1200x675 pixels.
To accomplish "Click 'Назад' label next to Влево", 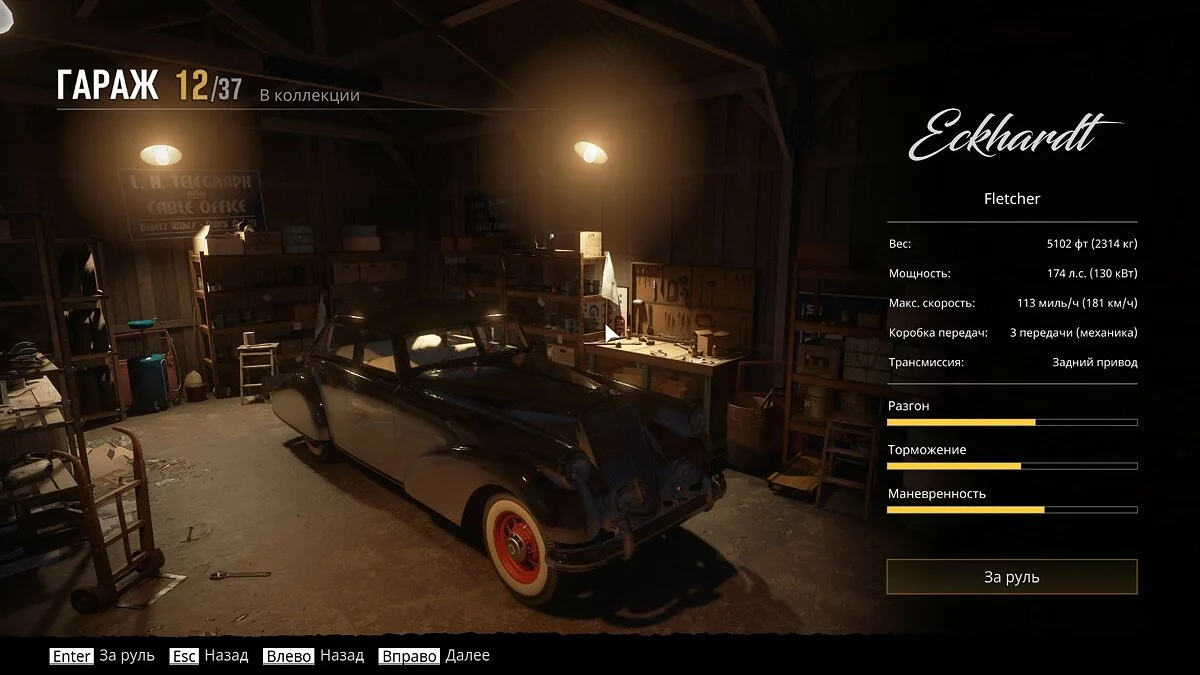I will pos(343,656).
